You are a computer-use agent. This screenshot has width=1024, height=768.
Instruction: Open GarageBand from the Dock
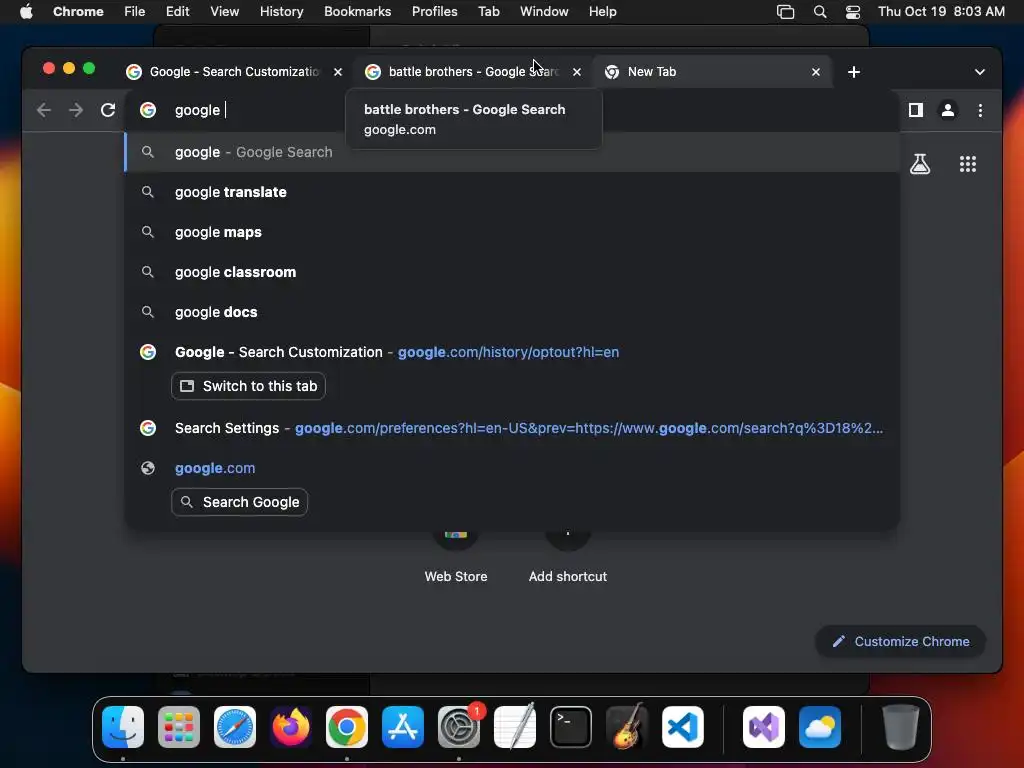coord(627,727)
